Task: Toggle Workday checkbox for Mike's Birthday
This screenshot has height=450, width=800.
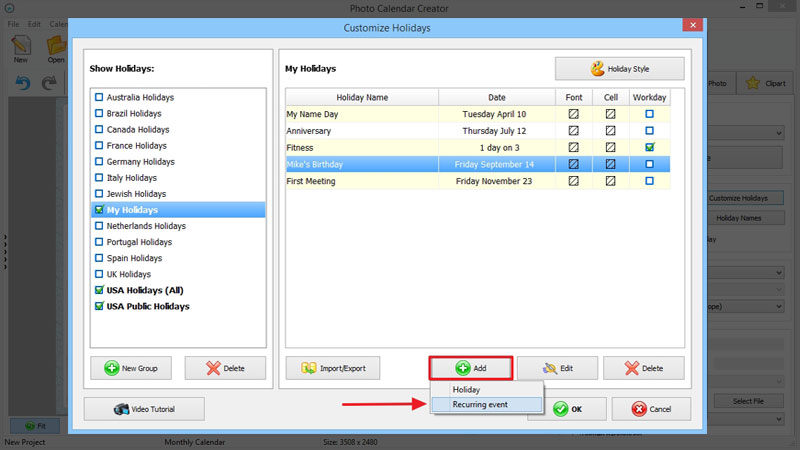Action: click(x=649, y=164)
